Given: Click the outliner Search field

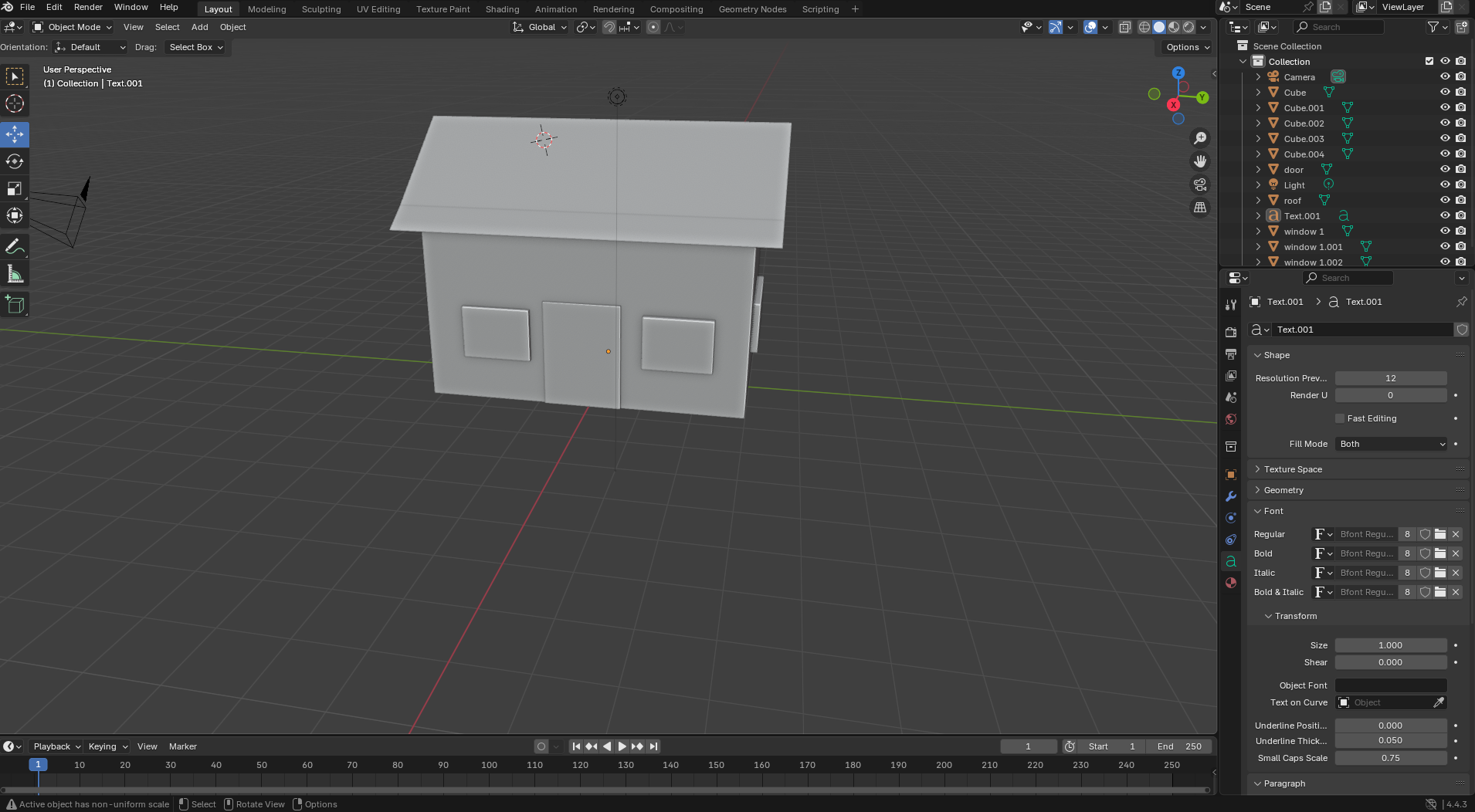Looking at the screenshot, I should pos(1339,27).
